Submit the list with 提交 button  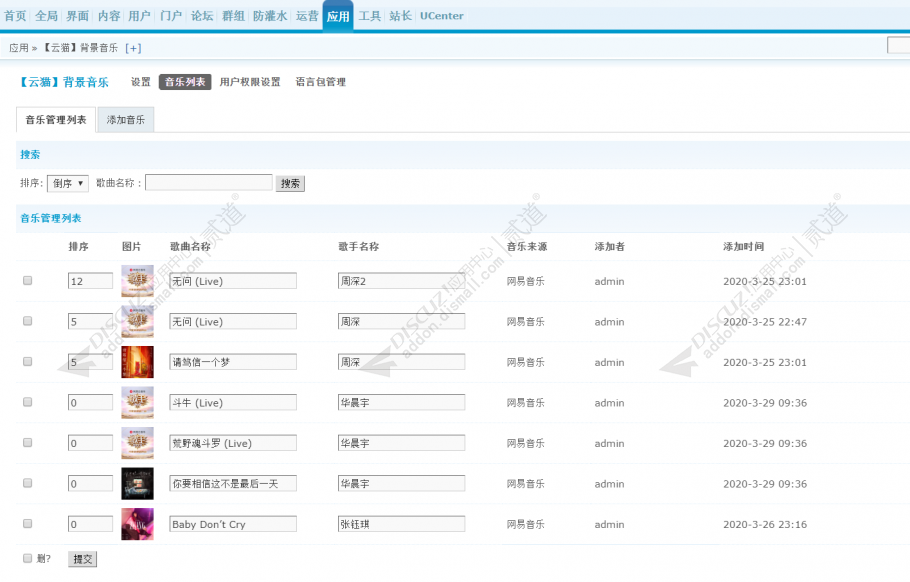82,559
